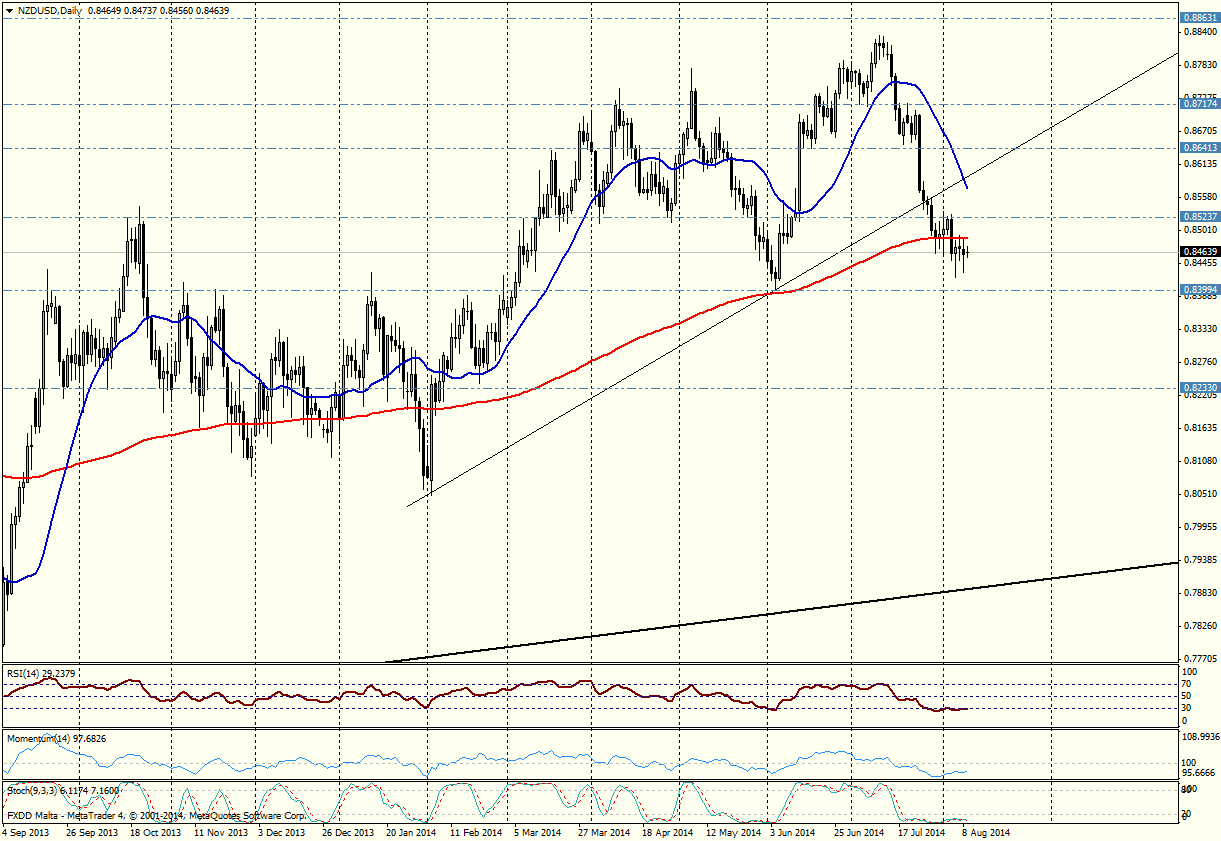The image size is (1221, 841).
Task: Click the 0.86413 price level label
Action: (1199, 147)
